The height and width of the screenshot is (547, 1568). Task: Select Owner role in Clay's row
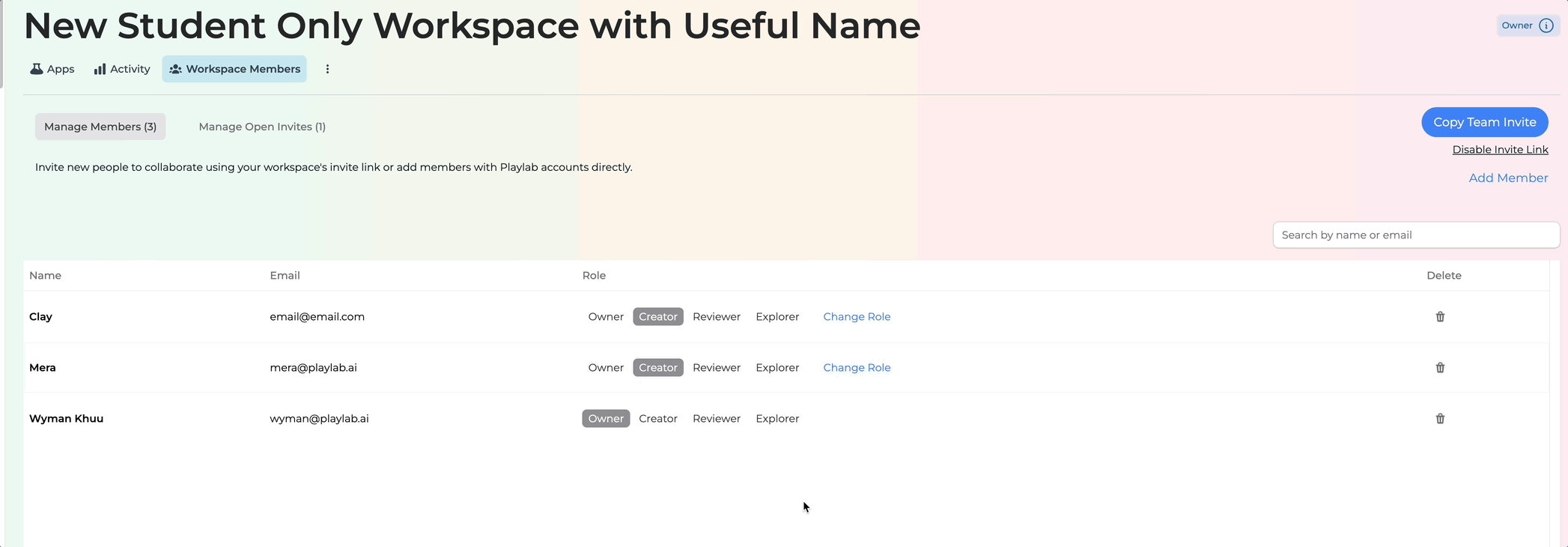click(x=606, y=317)
